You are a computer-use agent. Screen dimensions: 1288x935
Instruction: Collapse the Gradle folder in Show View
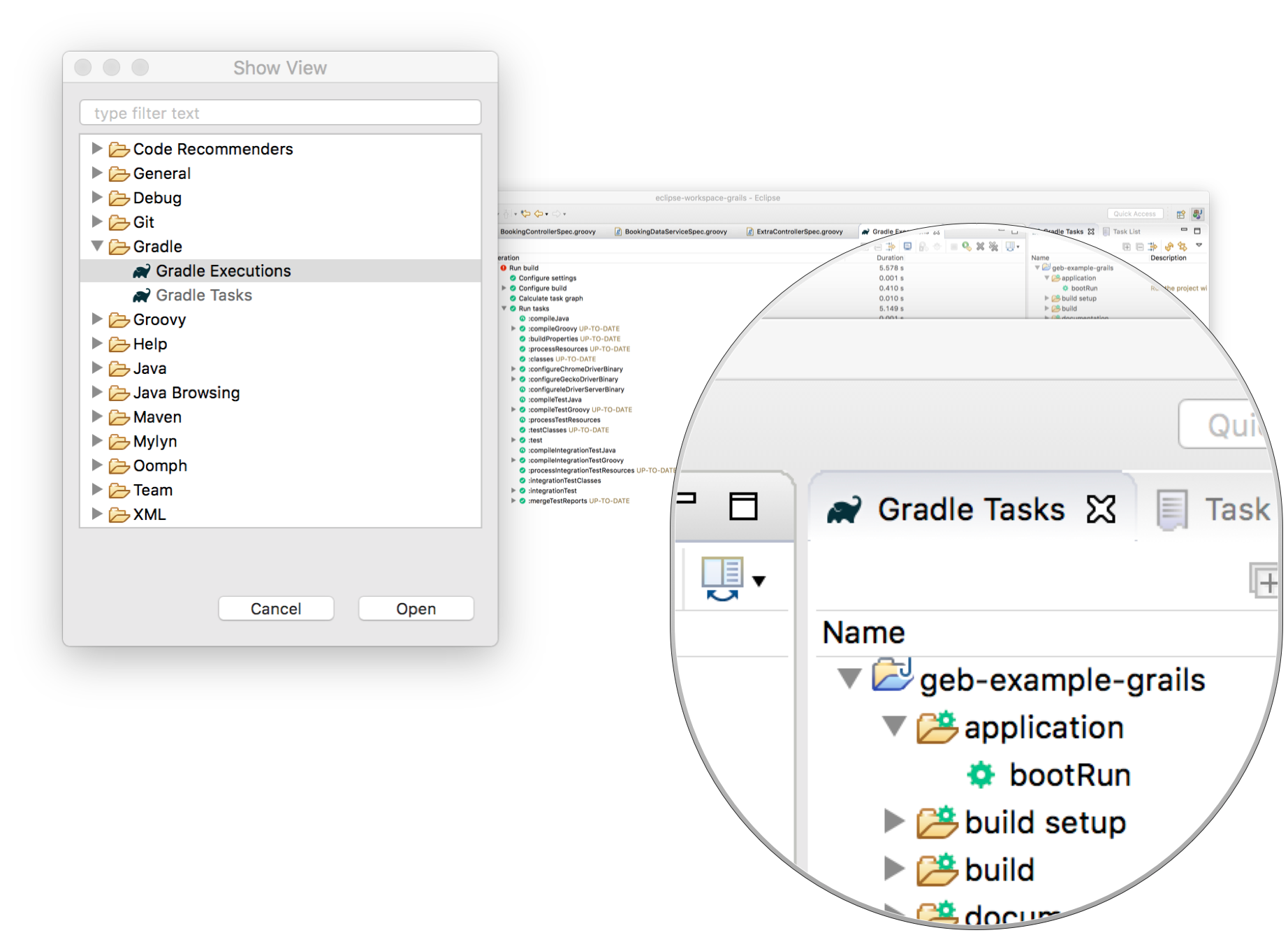coord(98,246)
